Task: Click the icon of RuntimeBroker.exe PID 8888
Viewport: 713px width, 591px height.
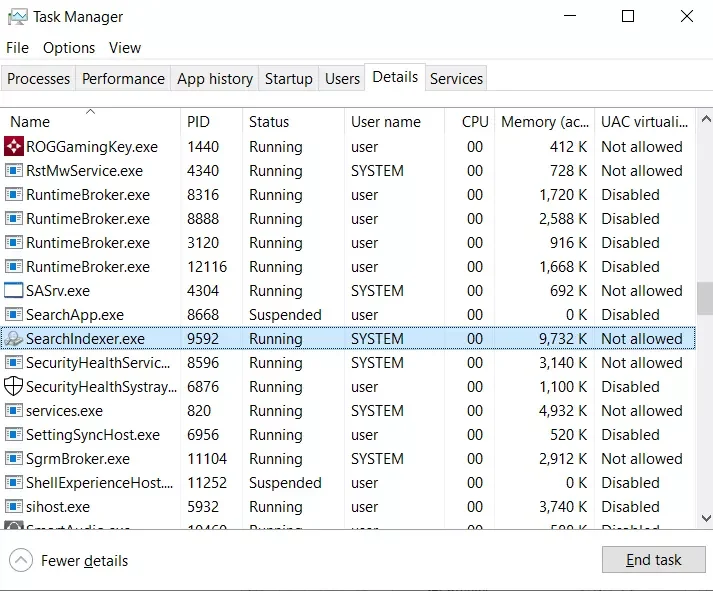Action: 14,219
